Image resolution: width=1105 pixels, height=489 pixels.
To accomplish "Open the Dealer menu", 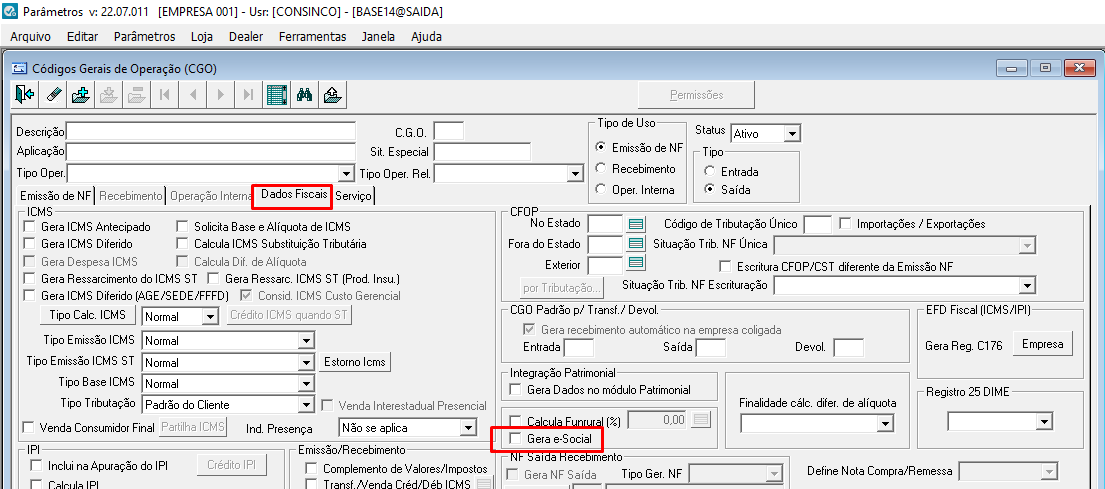I will point(246,37).
